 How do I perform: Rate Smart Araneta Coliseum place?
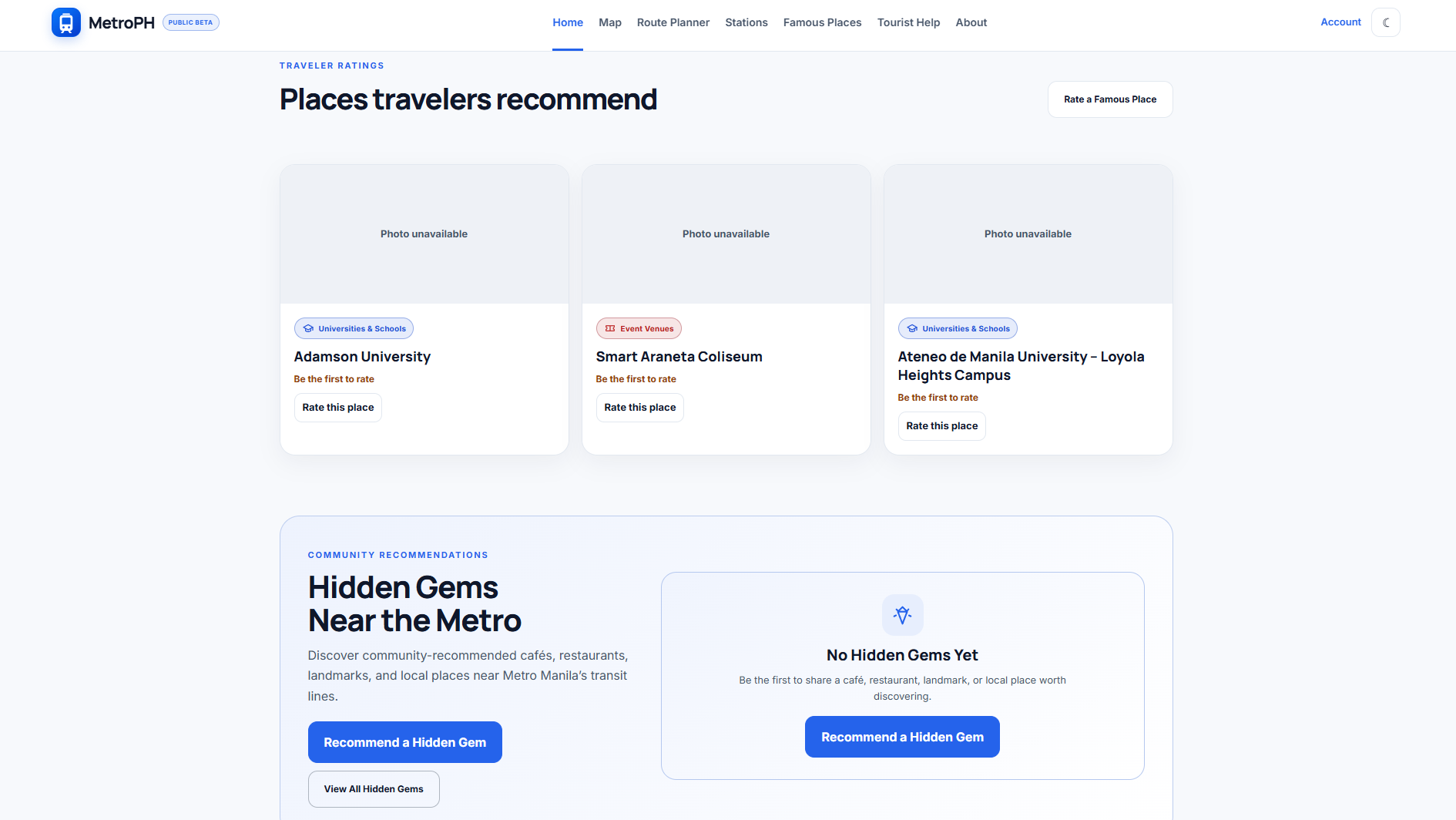click(x=640, y=408)
